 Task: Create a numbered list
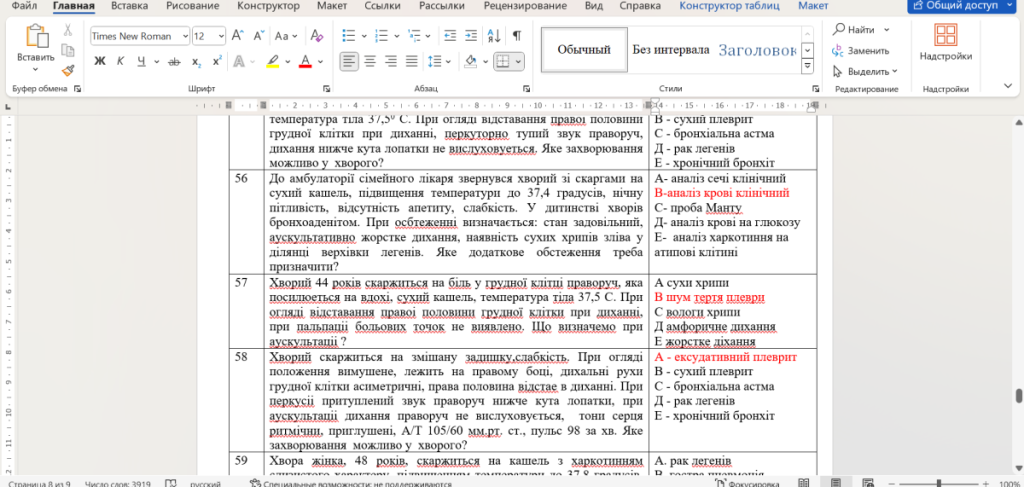point(382,35)
